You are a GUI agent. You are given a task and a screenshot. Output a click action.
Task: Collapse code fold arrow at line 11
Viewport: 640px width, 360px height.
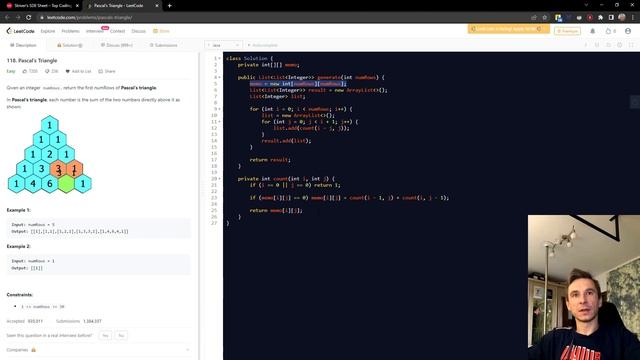coord(220,122)
